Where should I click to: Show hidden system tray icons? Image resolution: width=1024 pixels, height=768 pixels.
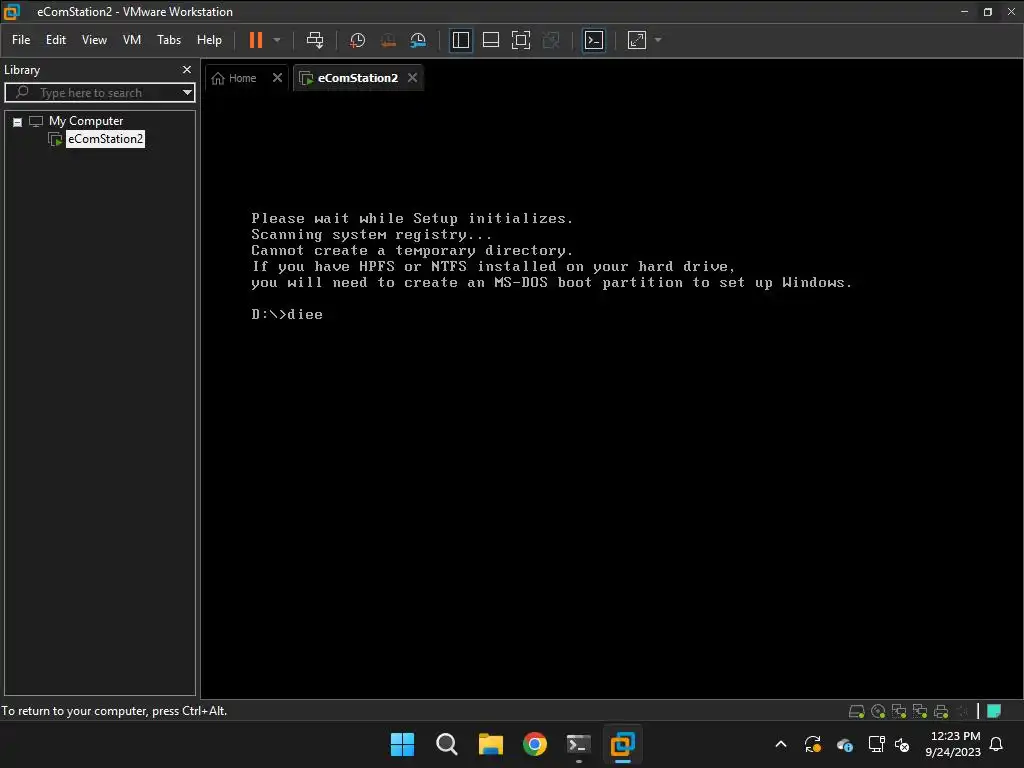(x=780, y=744)
